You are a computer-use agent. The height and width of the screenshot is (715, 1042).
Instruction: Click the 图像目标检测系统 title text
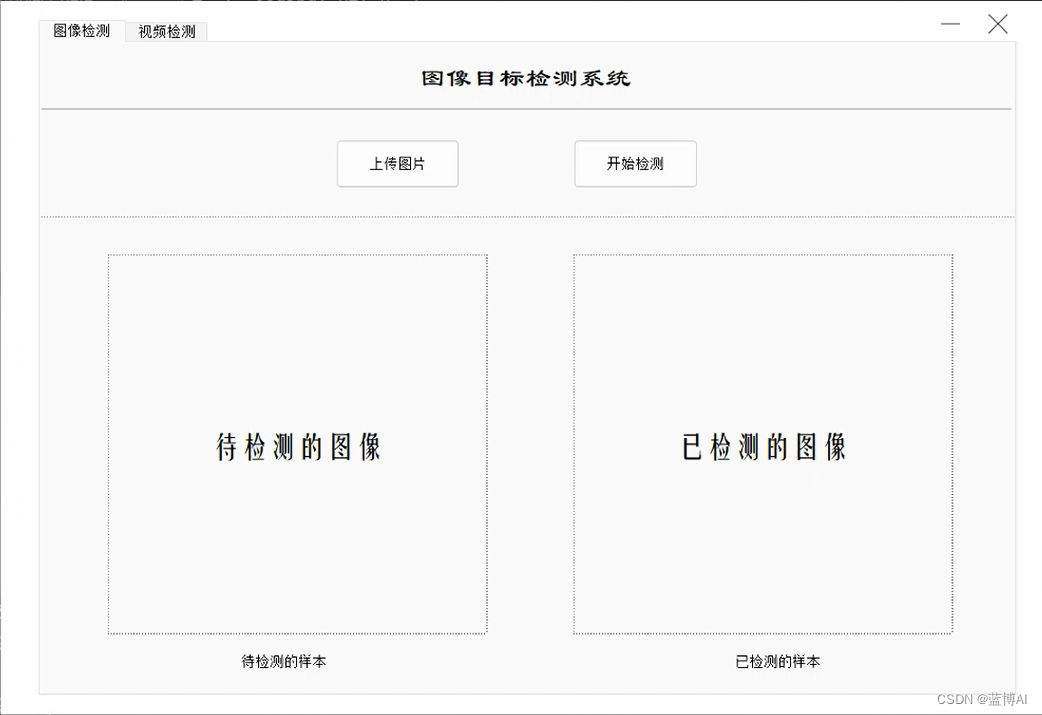526,78
